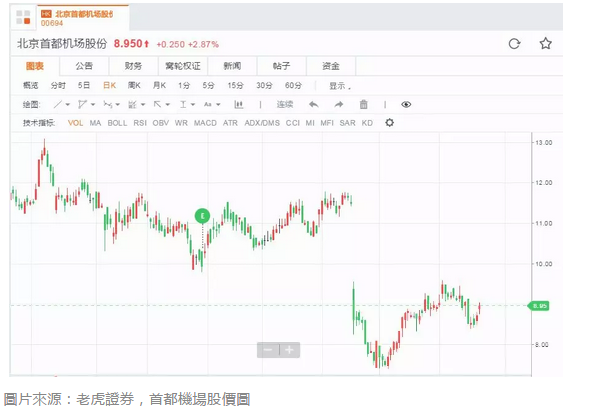Viewport: 595px width, 414px height.
Task: Toggle the OBV indicator
Action: click(161, 123)
